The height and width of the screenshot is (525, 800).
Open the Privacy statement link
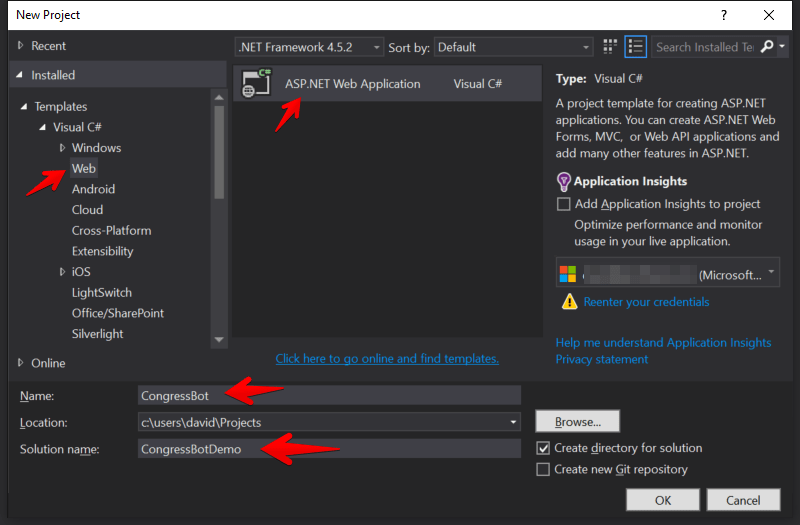pyautogui.click(x=602, y=359)
